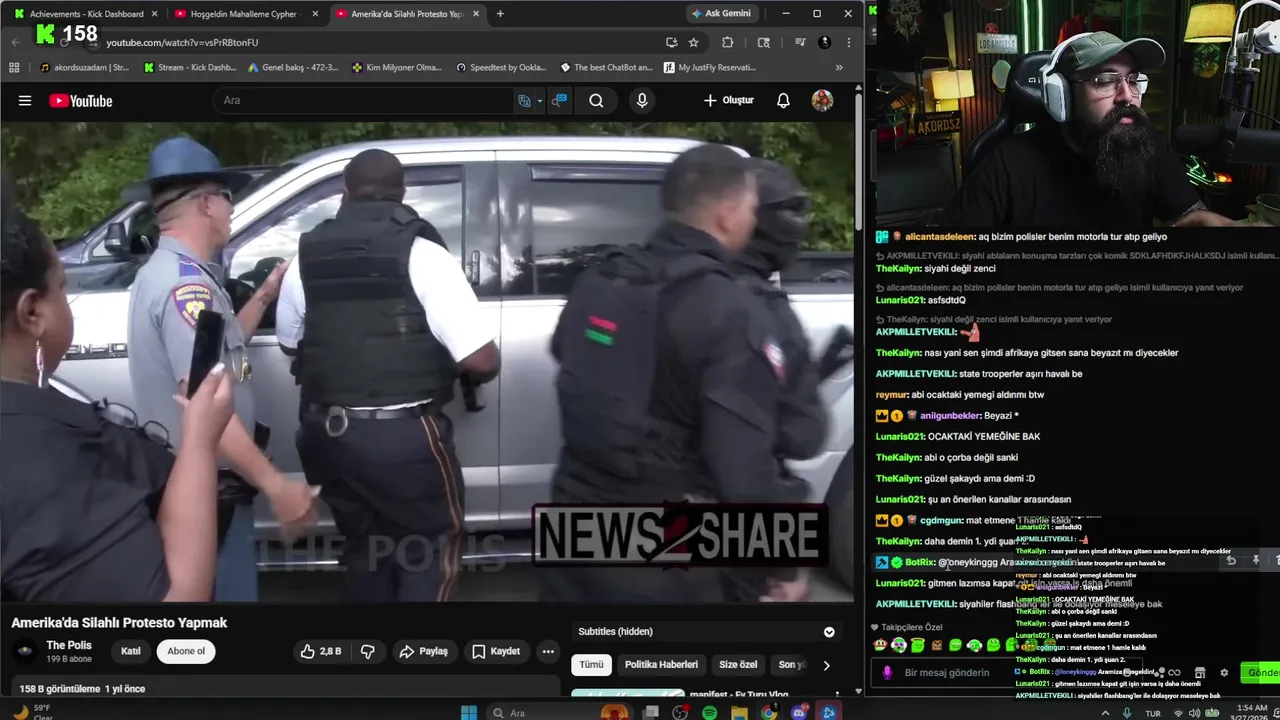This screenshot has height=720, width=1280.
Task: Open File Explorer folder in taskbar
Action: (x=739, y=712)
